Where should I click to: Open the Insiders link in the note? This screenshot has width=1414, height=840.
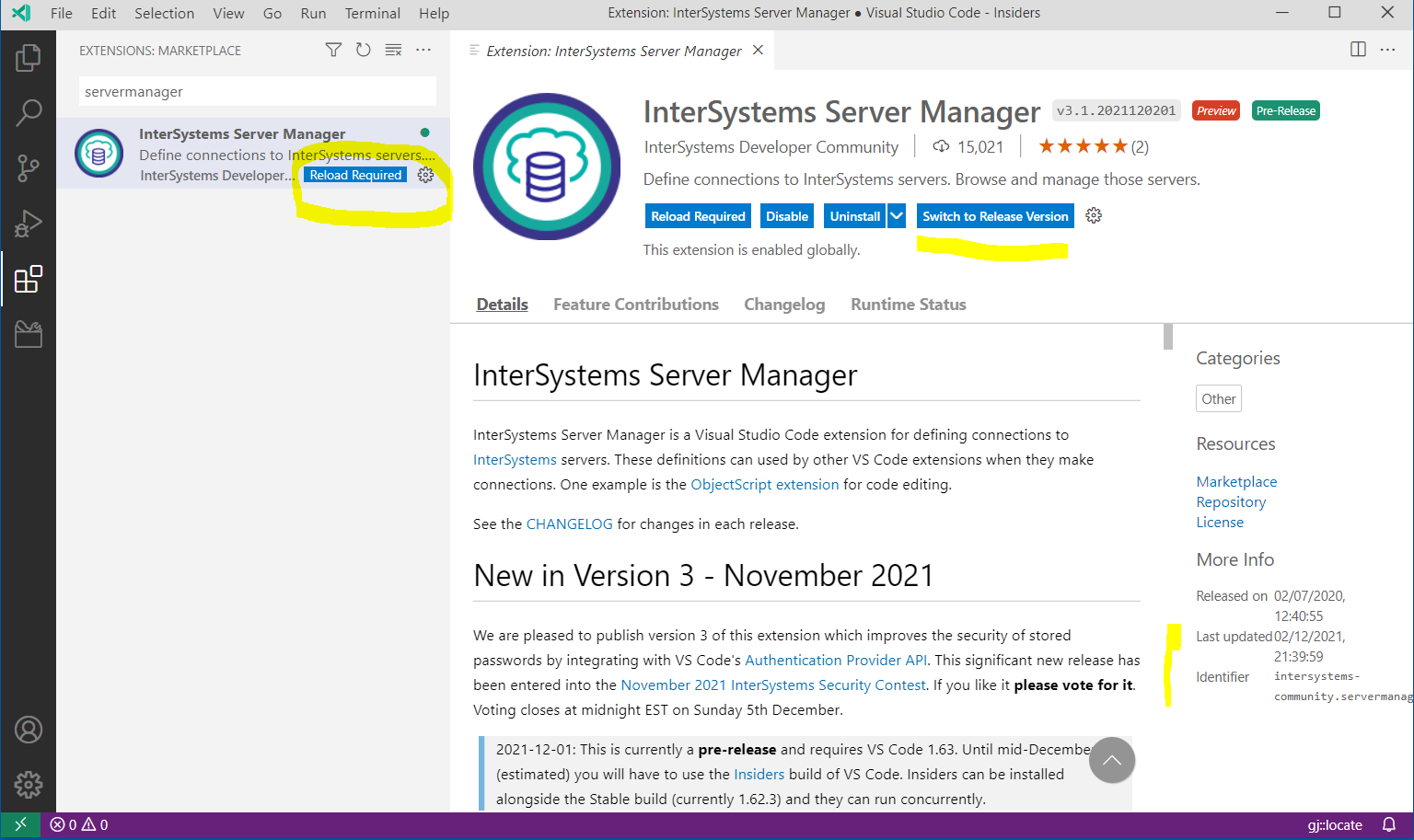(759, 774)
